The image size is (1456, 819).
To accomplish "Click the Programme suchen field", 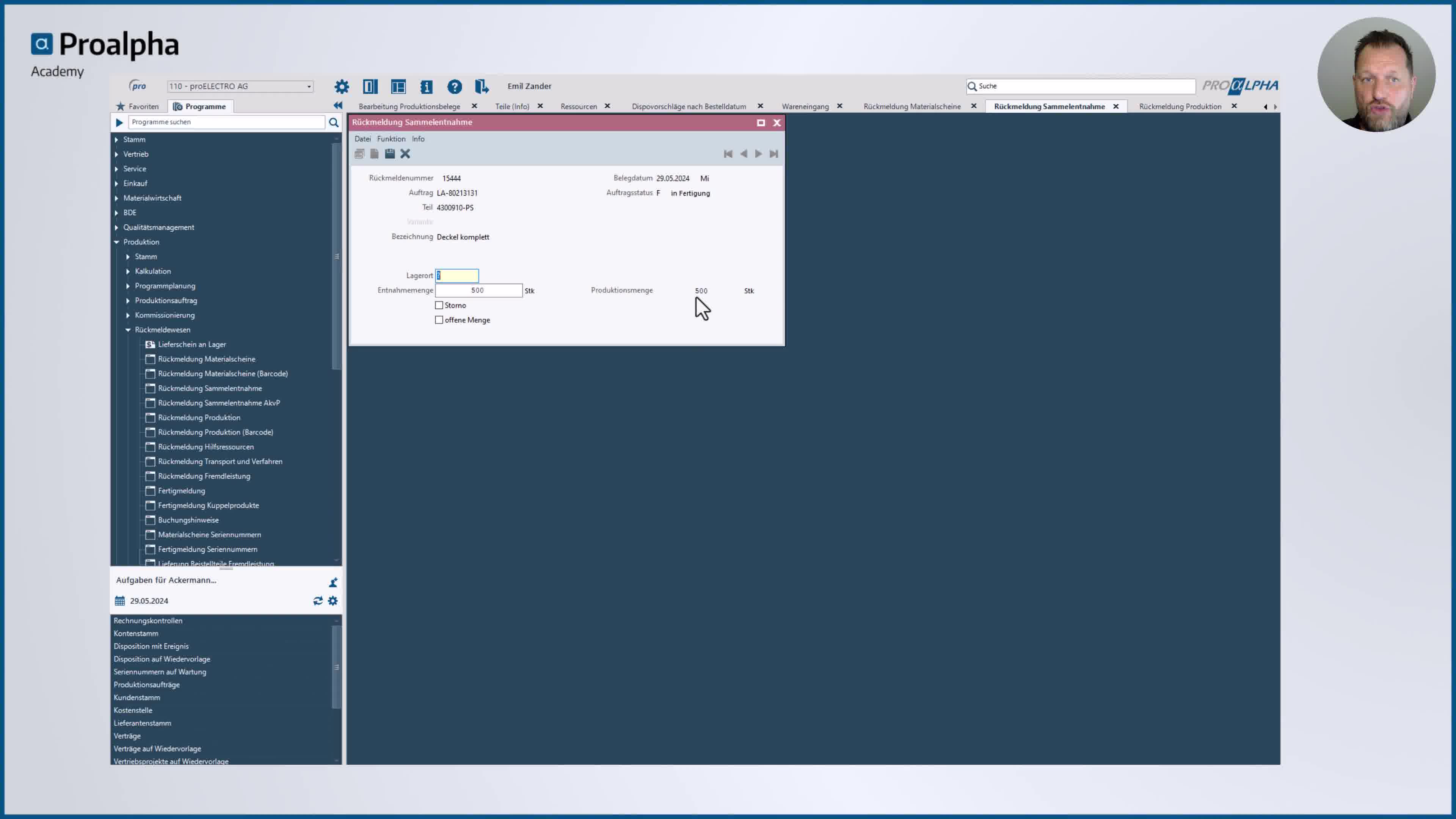I will tap(227, 122).
